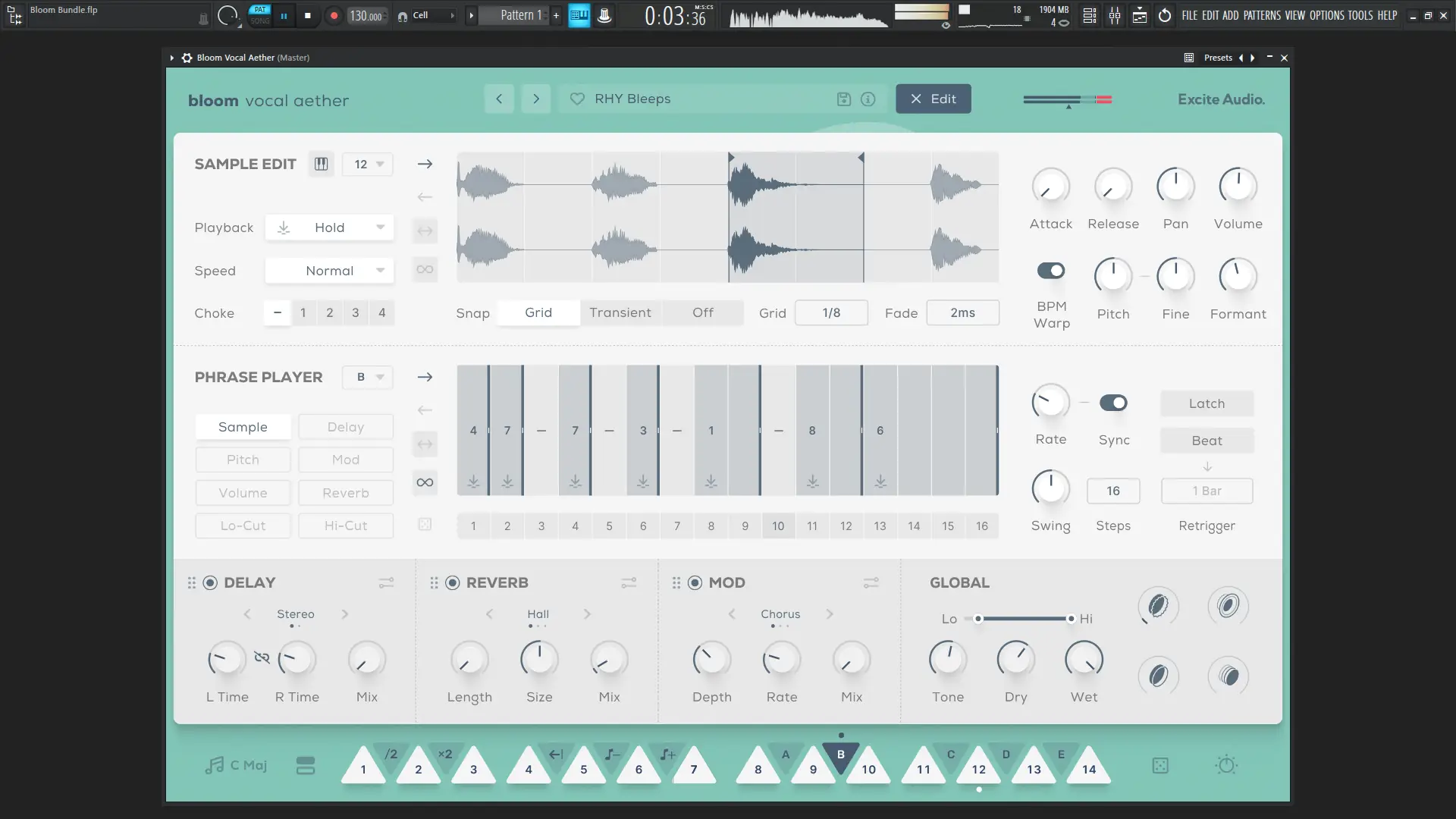
Task: Click the infinity loop icon in Phrase Player
Action: pos(425,482)
